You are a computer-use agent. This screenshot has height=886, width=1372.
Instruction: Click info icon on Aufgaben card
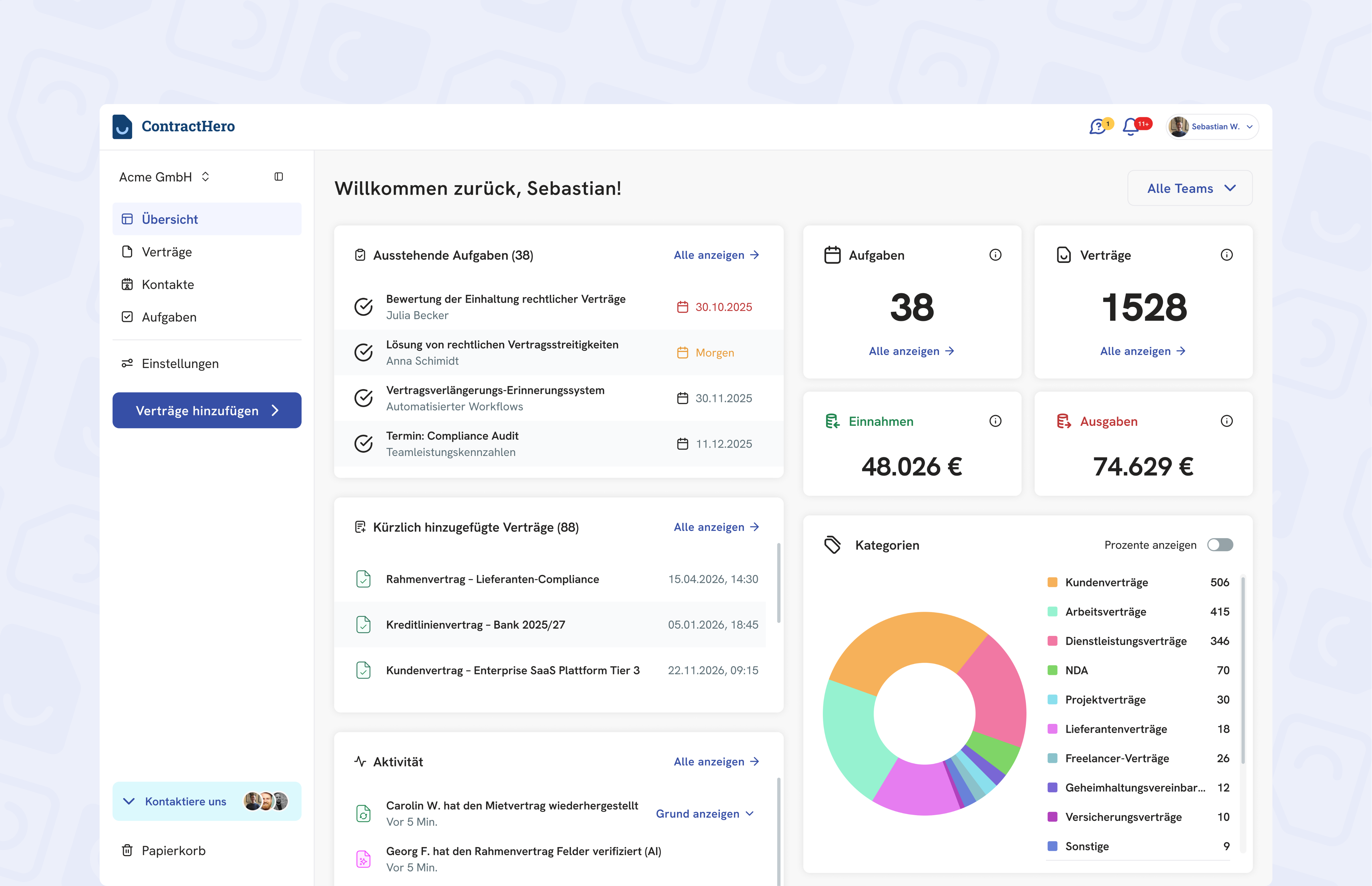995,255
